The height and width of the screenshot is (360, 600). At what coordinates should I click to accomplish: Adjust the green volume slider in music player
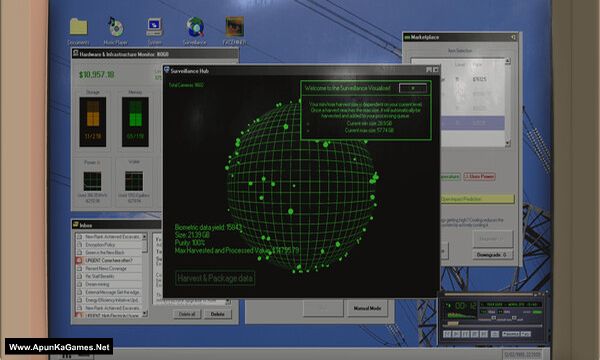(x=537, y=312)
